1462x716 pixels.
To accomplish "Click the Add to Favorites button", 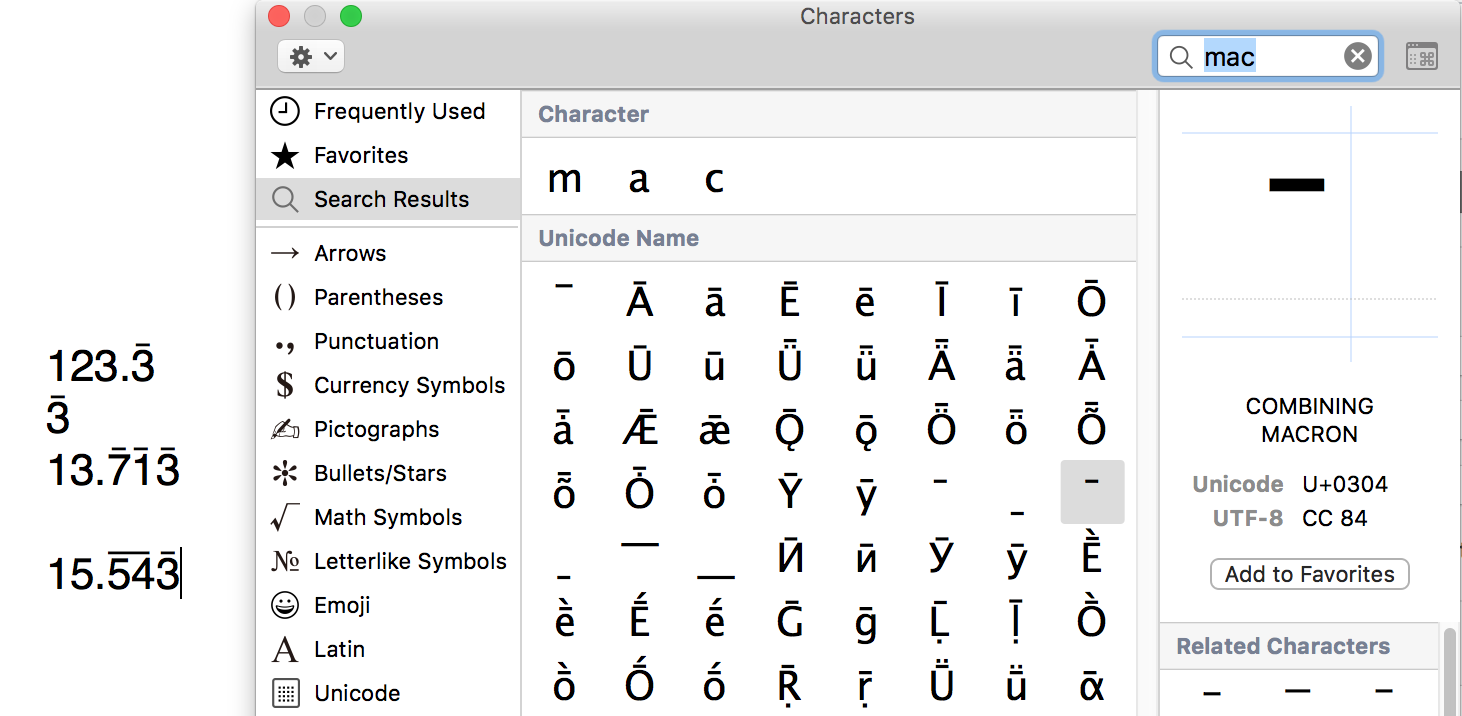I will click(x=1309, y=575).
